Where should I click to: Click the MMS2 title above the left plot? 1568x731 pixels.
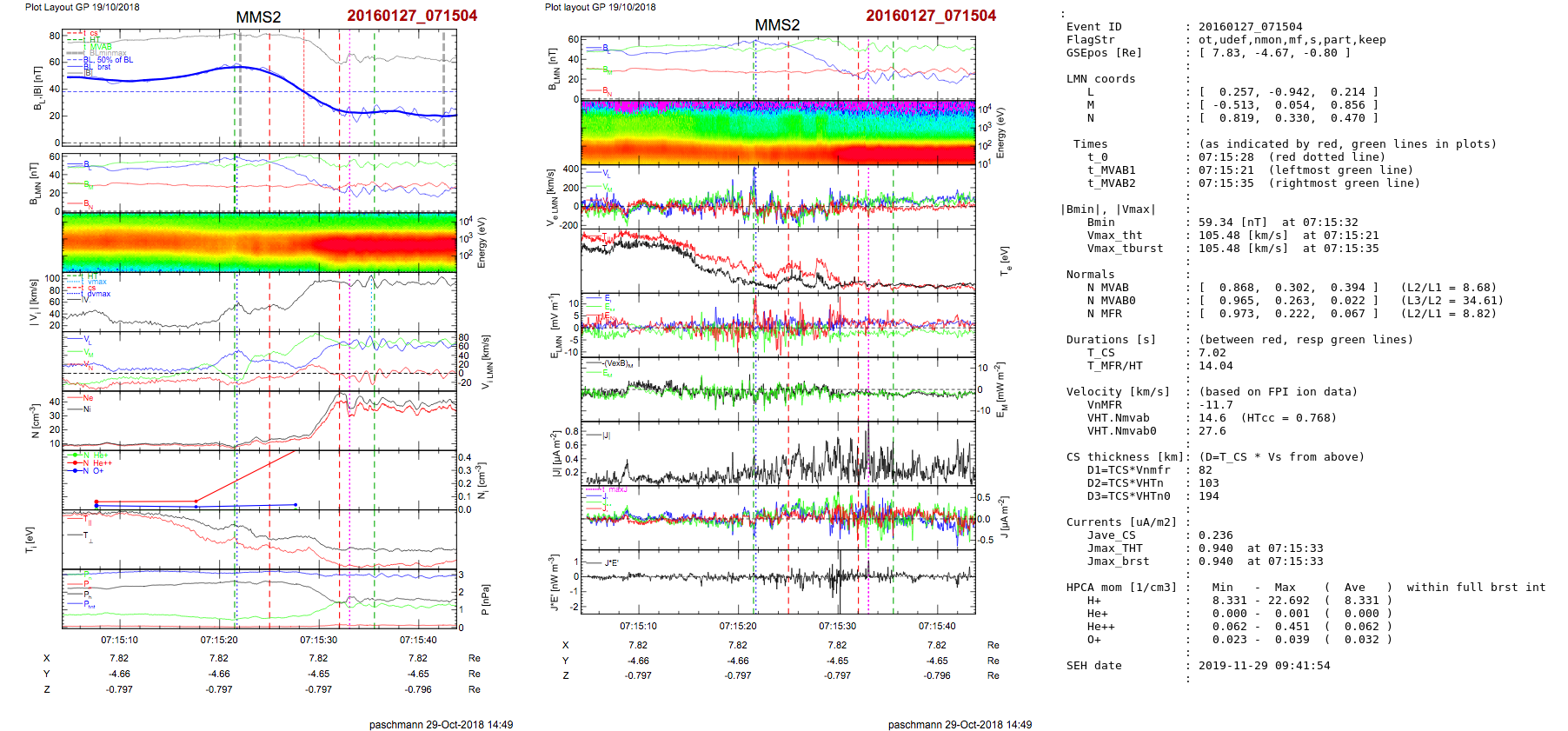point(258,17)
